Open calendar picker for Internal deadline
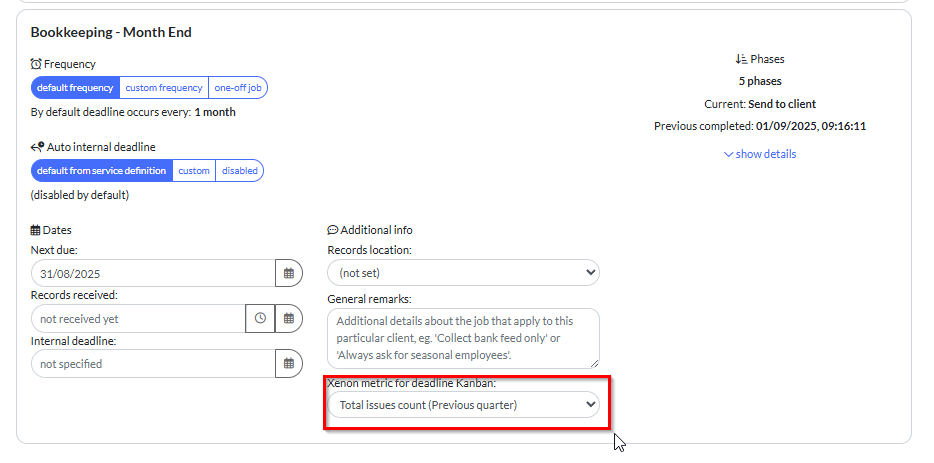This screenshot has width=934, height=463. click(x=289, y=363)
